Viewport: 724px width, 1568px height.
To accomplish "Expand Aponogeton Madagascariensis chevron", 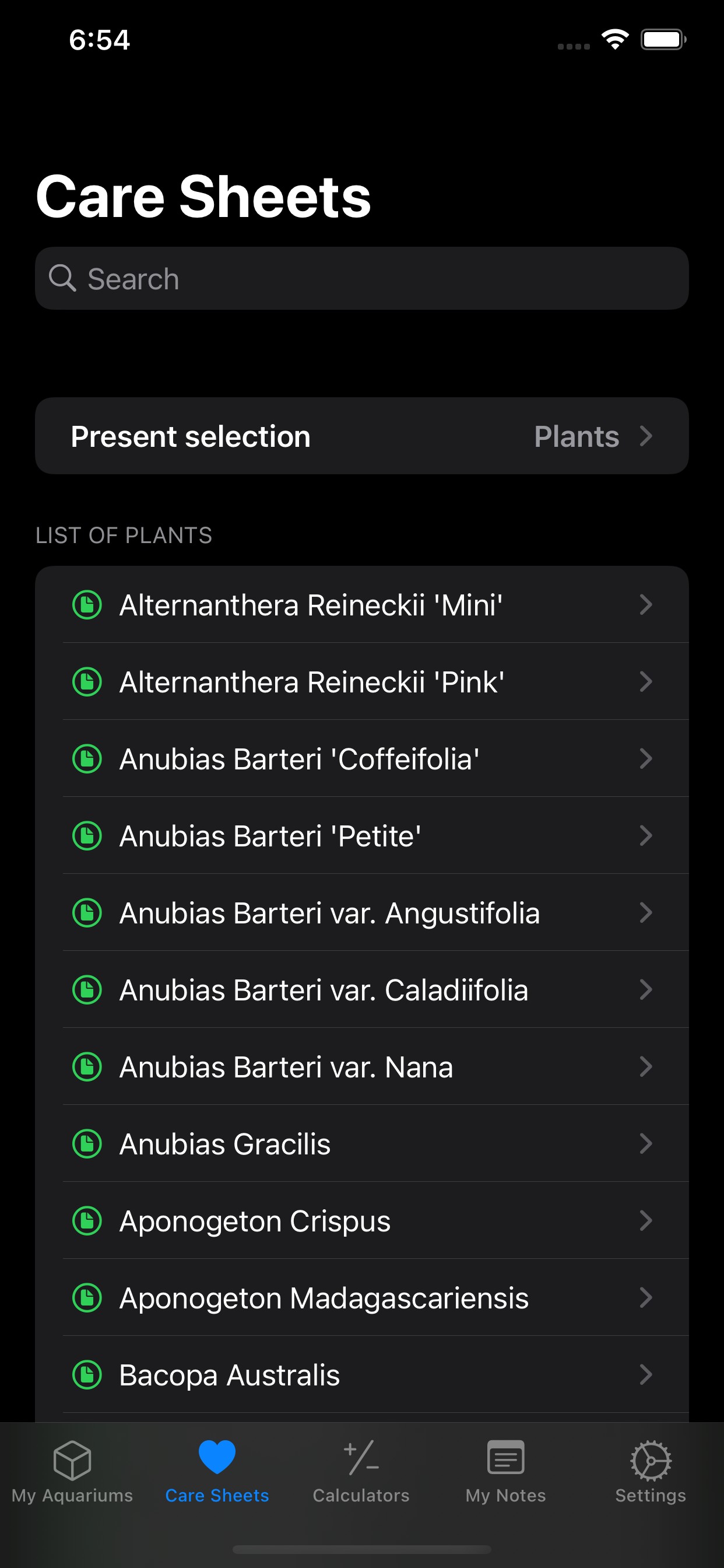I will pos(645,1297).
